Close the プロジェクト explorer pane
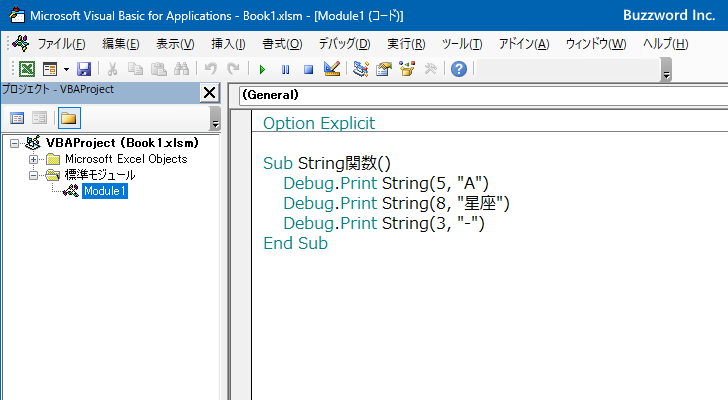The height and width of the screenshot is (400, 728). tap(210, 93)
